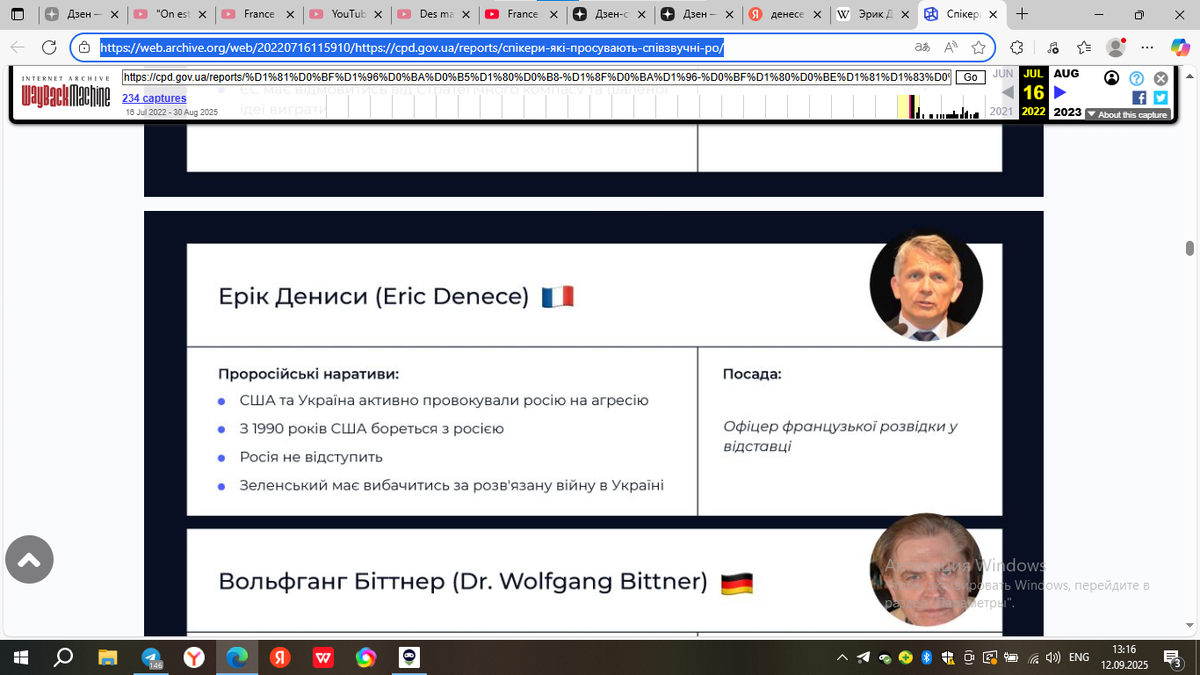Screen dimensions: 1200x675
Task: Open the Windows notification center
Action: coord(1174,657)
